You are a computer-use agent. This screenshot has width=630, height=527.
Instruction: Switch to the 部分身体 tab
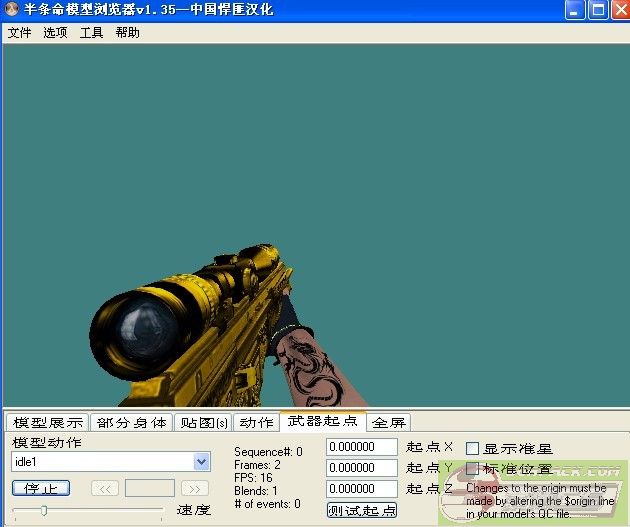[132, 423]
